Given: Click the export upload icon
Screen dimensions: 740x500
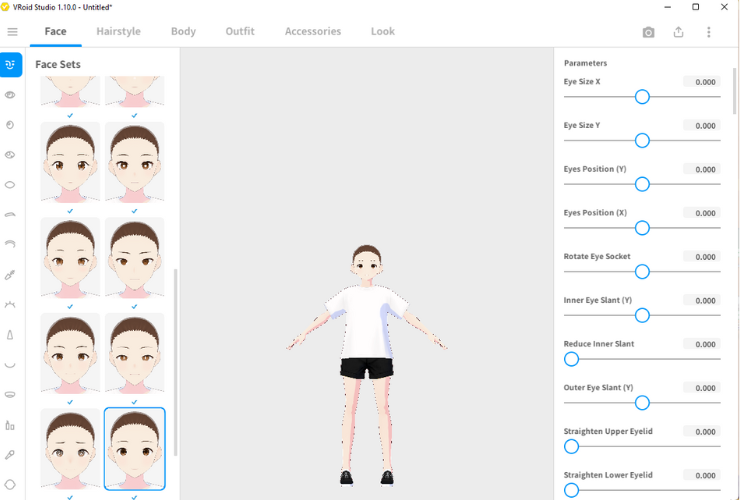Looking at the screenshot, I should [x=678, y=32].
